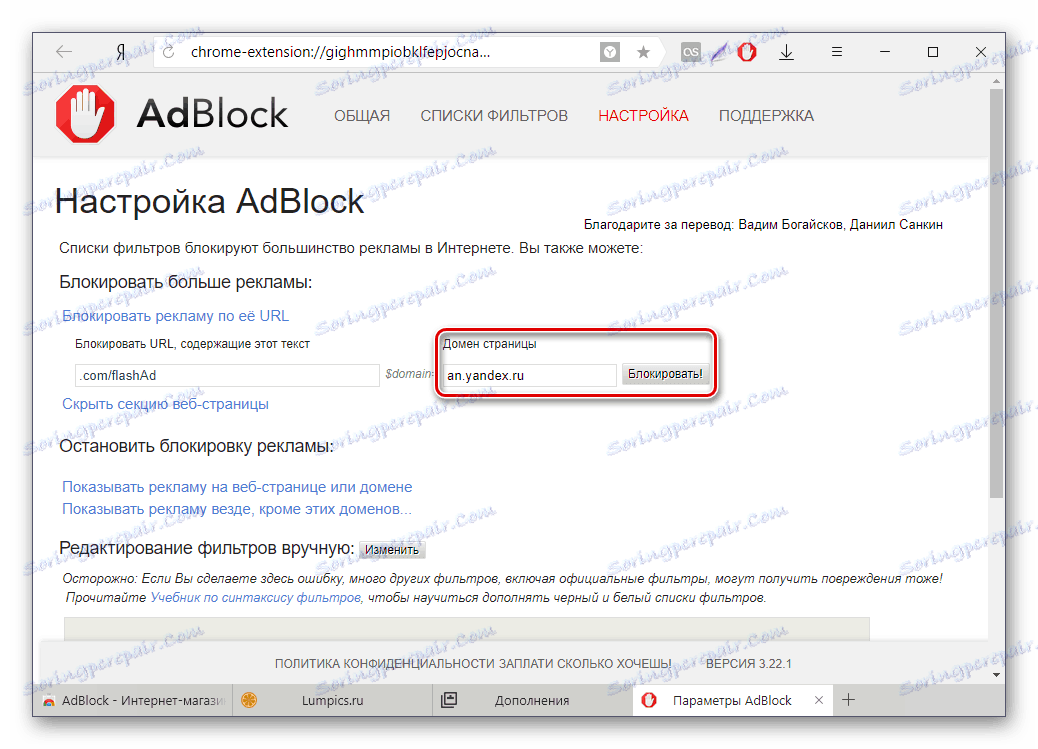Bookmark page with the star icon
The height and width of the screenshot is (749, 1038).
tap(643, 52)
